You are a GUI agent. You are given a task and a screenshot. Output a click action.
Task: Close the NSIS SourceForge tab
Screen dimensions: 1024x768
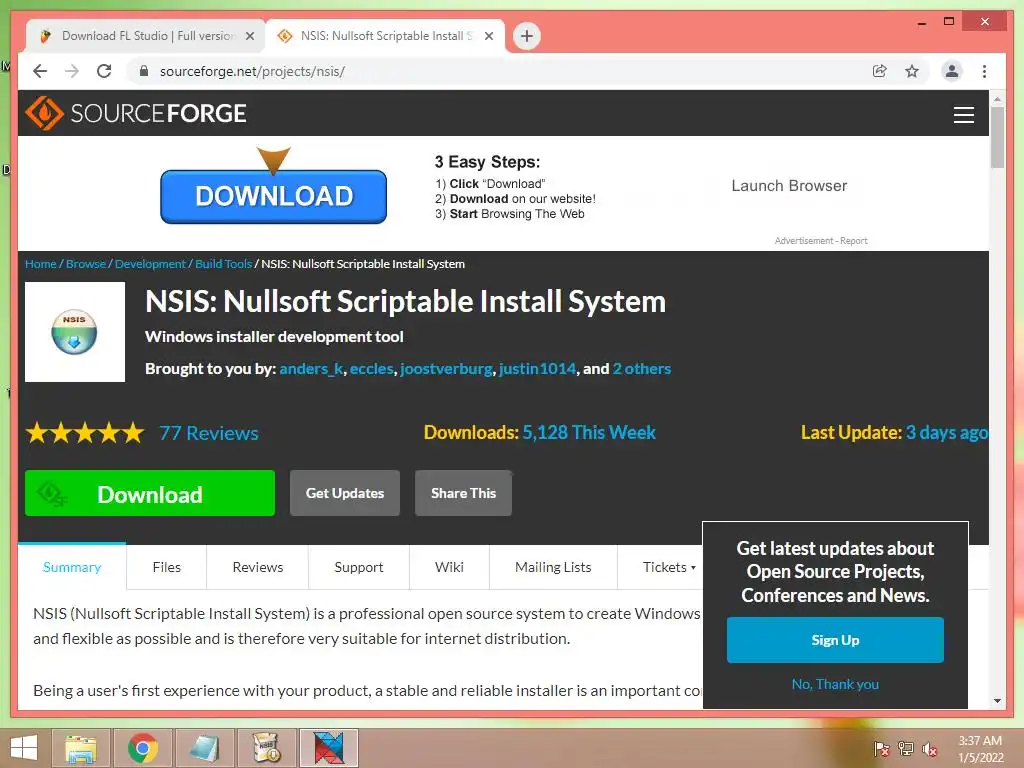click(x=488, y=37)
